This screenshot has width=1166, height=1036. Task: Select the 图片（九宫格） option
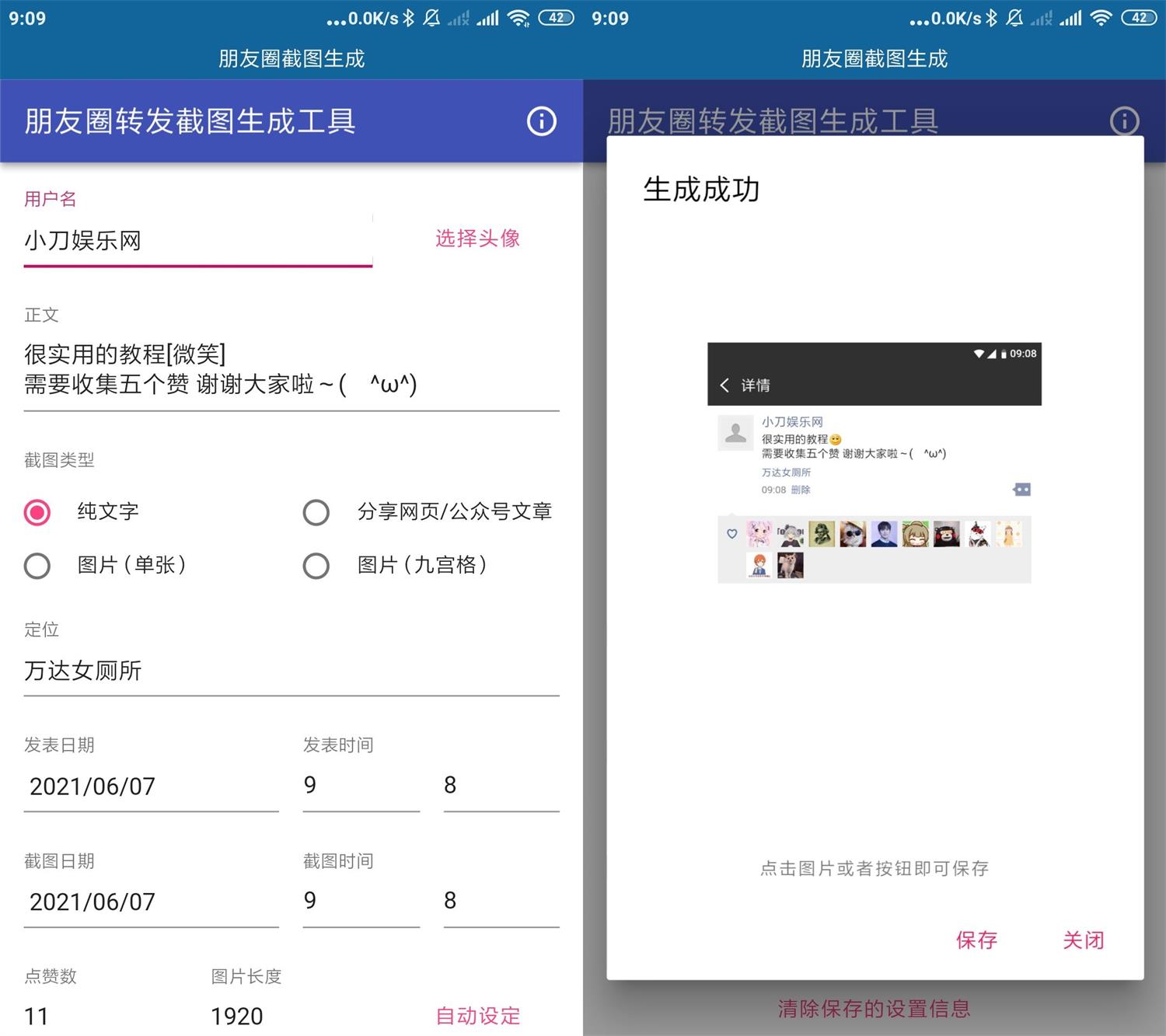(x=316, y=566)
